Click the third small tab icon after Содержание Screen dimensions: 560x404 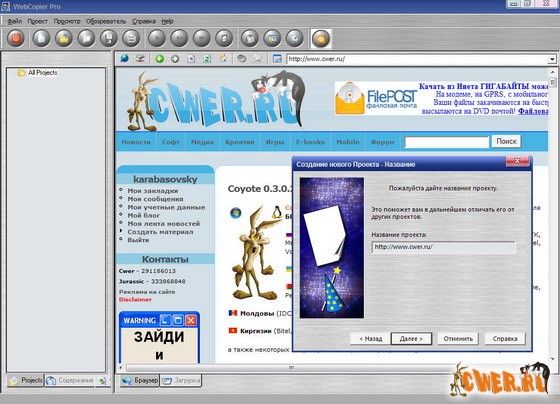[x=102, y=381]
